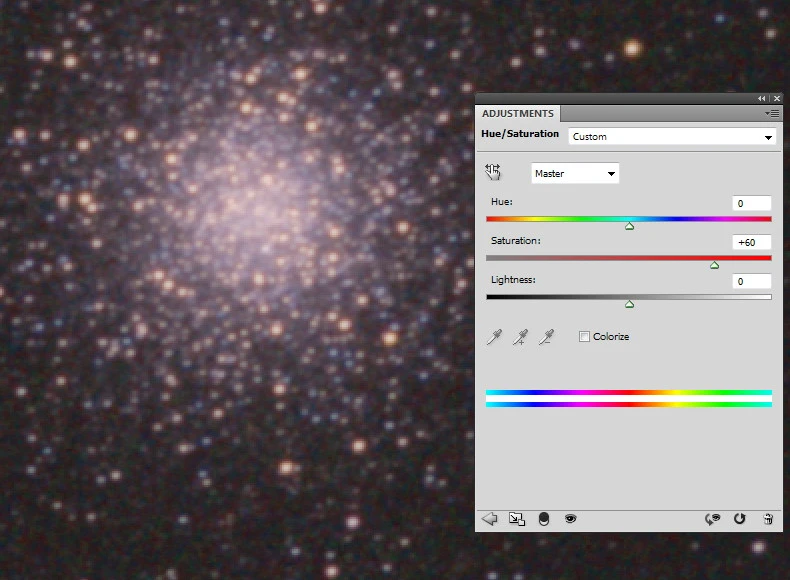The image size is (790, 580).
Task: Toggle adjustment layer visibility eye icon
Action: pos(571,519)
